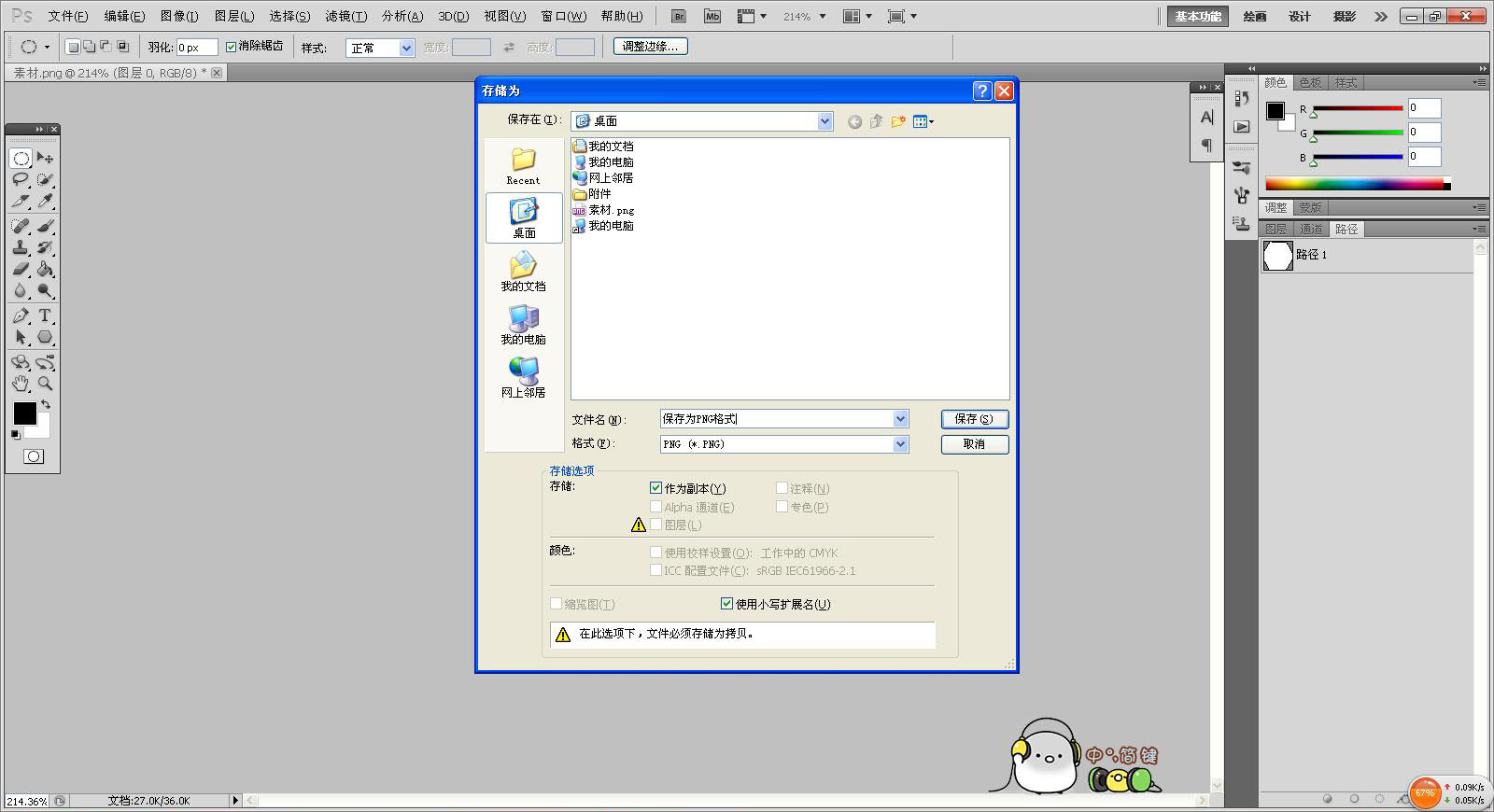The width and height of the screenshot is (1494, 812).
Task: Select the Clone Stamp tool
Action: pos(21,247)
